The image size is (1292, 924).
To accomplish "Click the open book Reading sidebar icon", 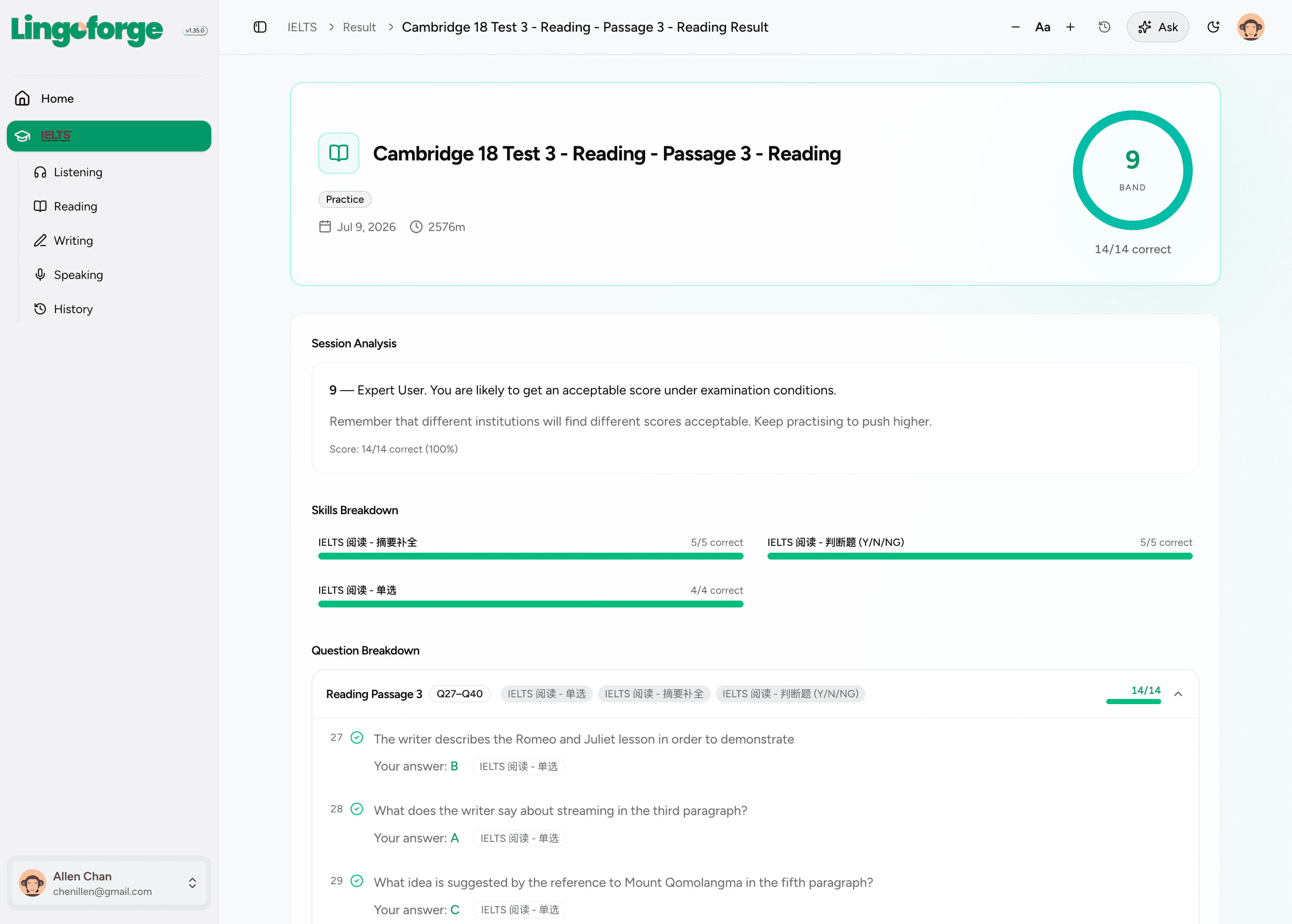I will coord(40,207).
